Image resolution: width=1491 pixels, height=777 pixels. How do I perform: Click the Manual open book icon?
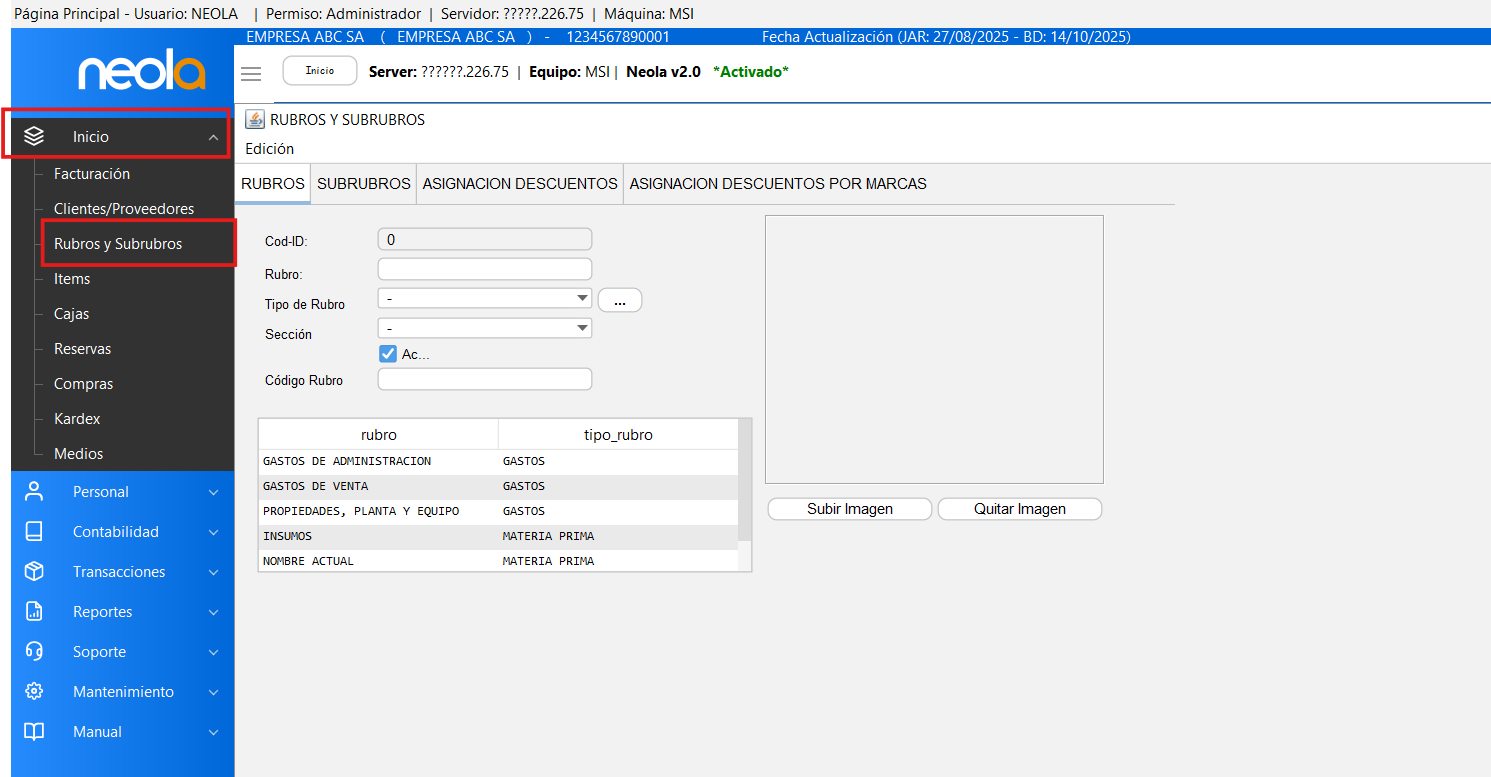(x=34, y=731)
